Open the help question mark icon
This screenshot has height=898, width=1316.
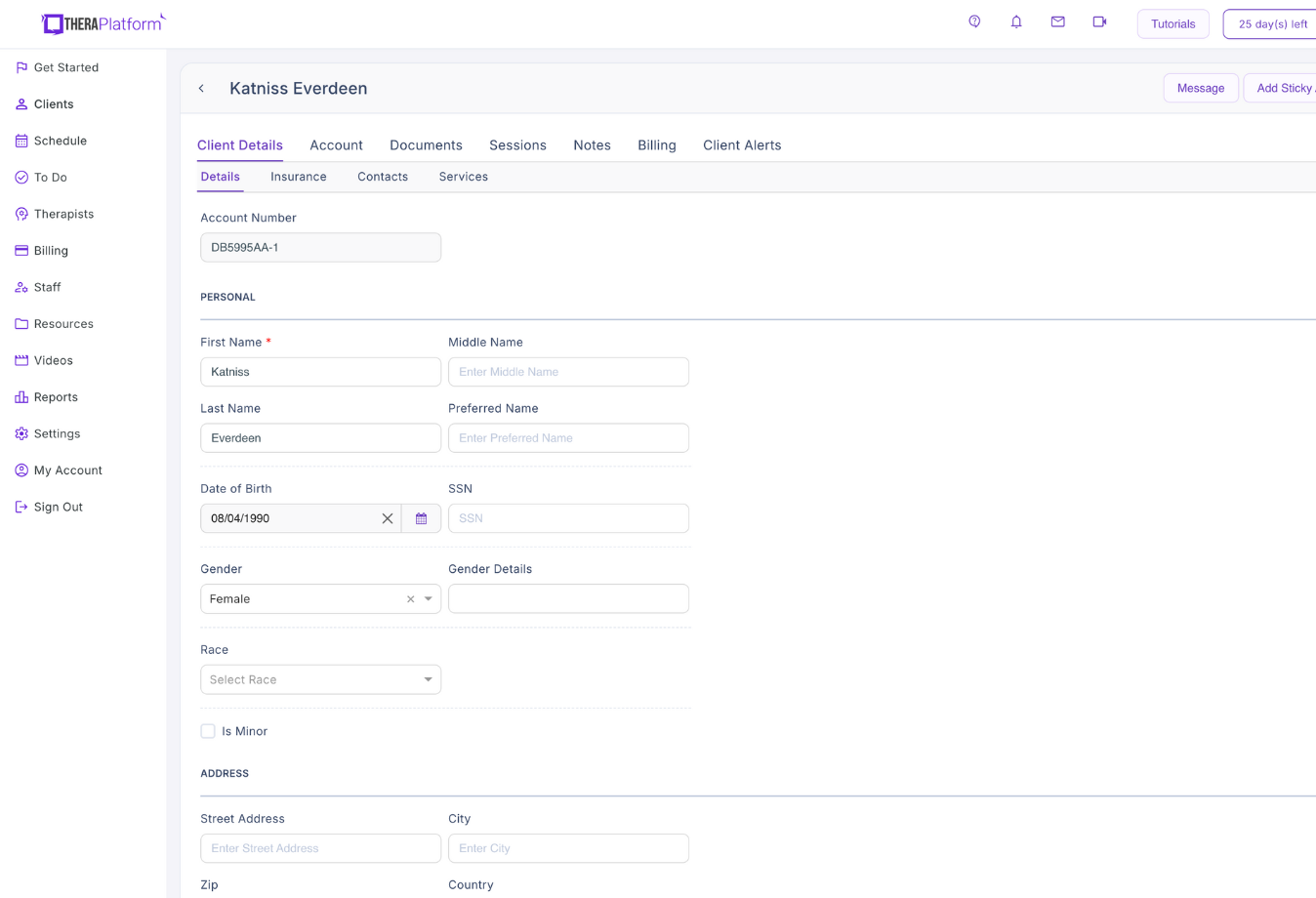click(974, 21)
